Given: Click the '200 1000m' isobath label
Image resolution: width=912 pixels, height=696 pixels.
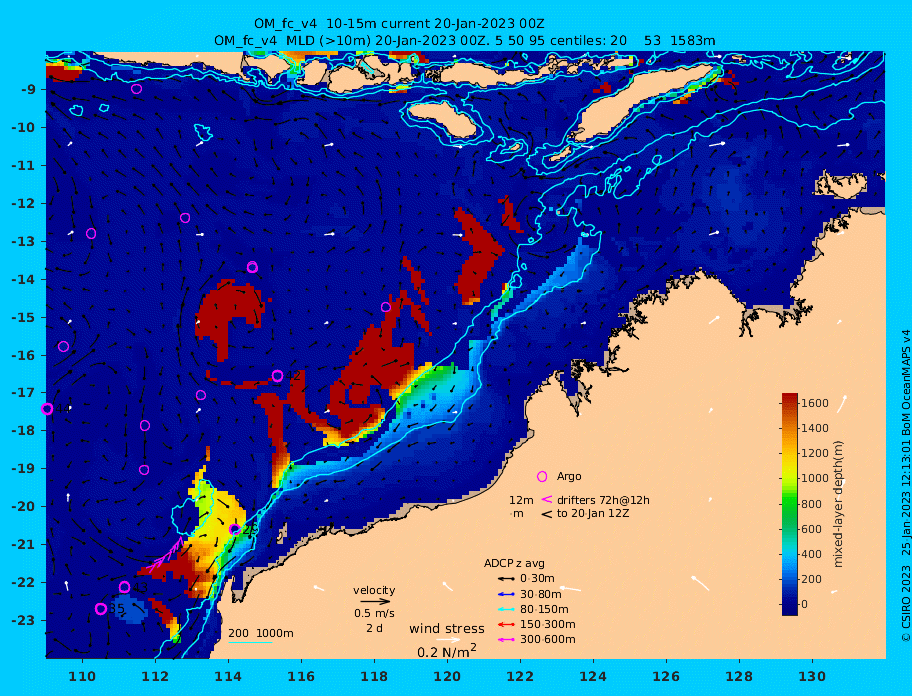Looking at the screenshot, I should pyautogui.click(x=261, y=633).
